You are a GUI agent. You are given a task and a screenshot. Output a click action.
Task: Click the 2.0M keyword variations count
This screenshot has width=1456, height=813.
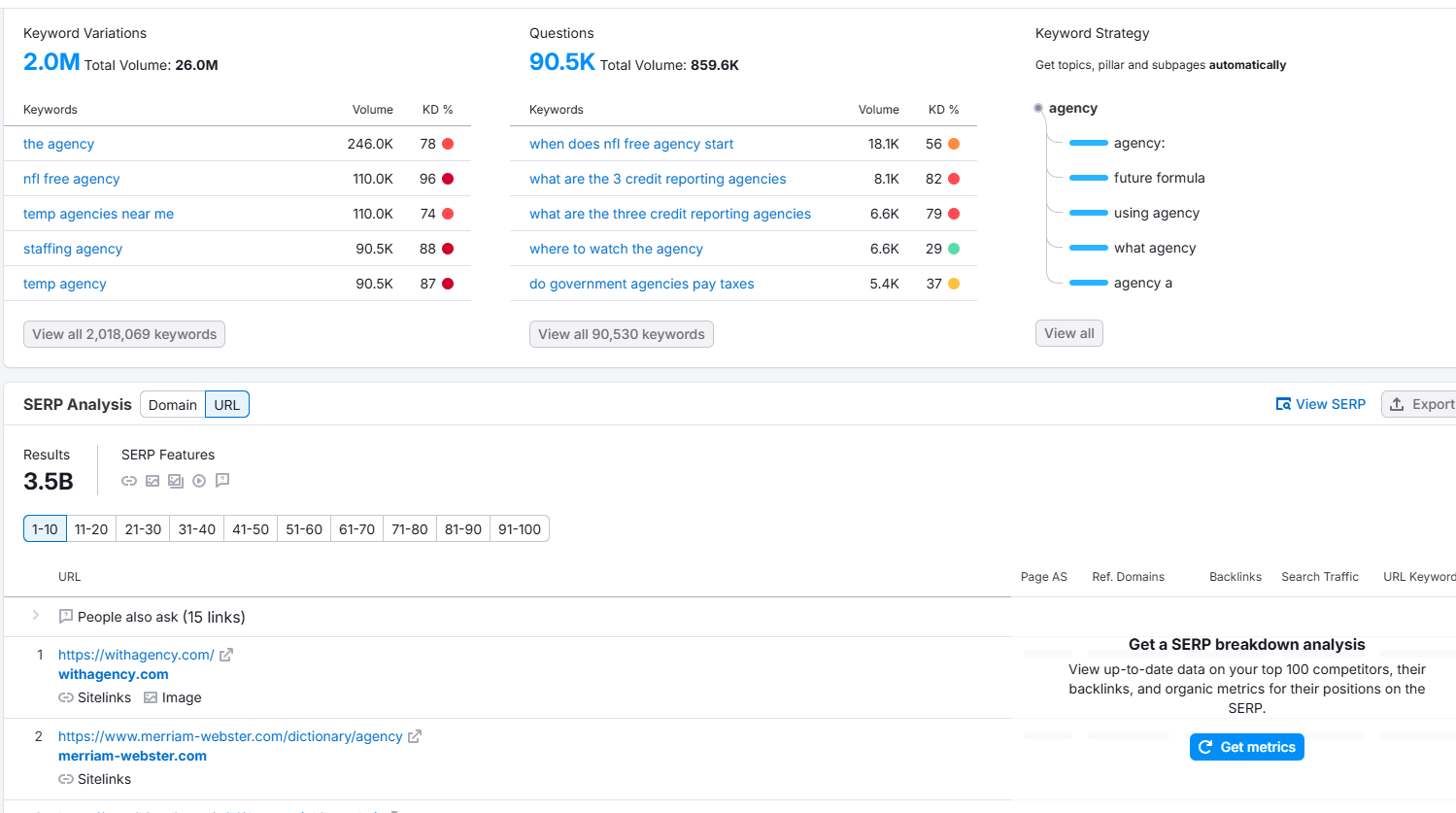(51, 62)
